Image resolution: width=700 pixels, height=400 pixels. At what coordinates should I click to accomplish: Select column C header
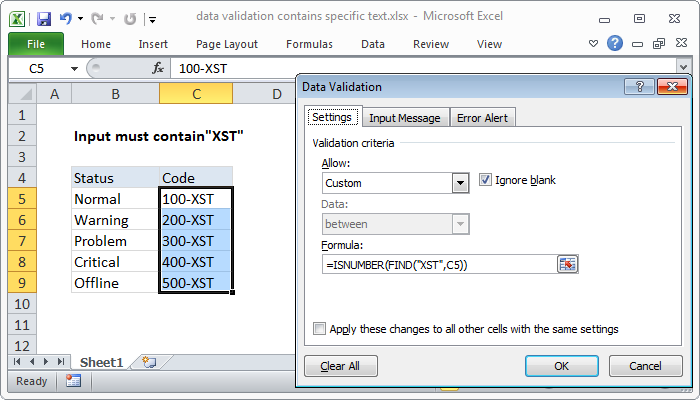196,94
